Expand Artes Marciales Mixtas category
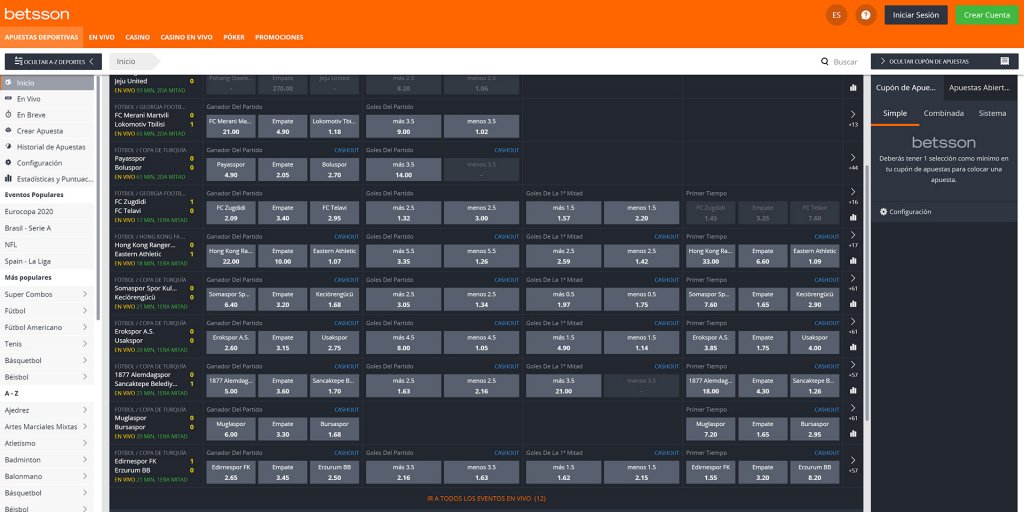Screen dimensions: 1024x512 coord(85,426)
